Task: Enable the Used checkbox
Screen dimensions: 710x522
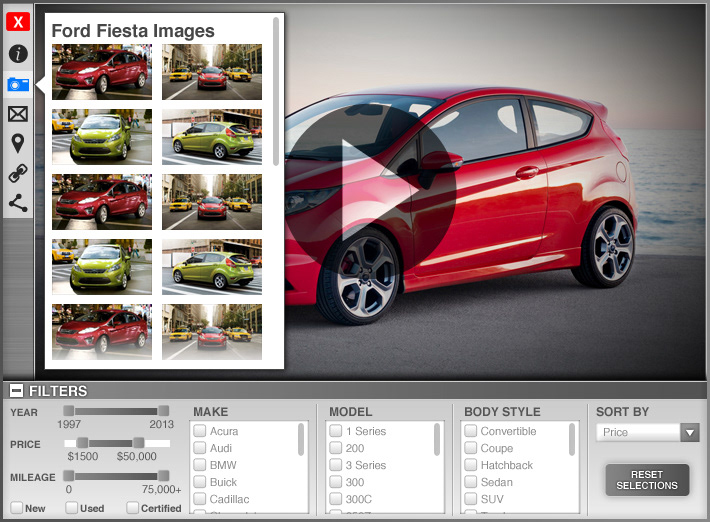Action: tap(72, 508)
